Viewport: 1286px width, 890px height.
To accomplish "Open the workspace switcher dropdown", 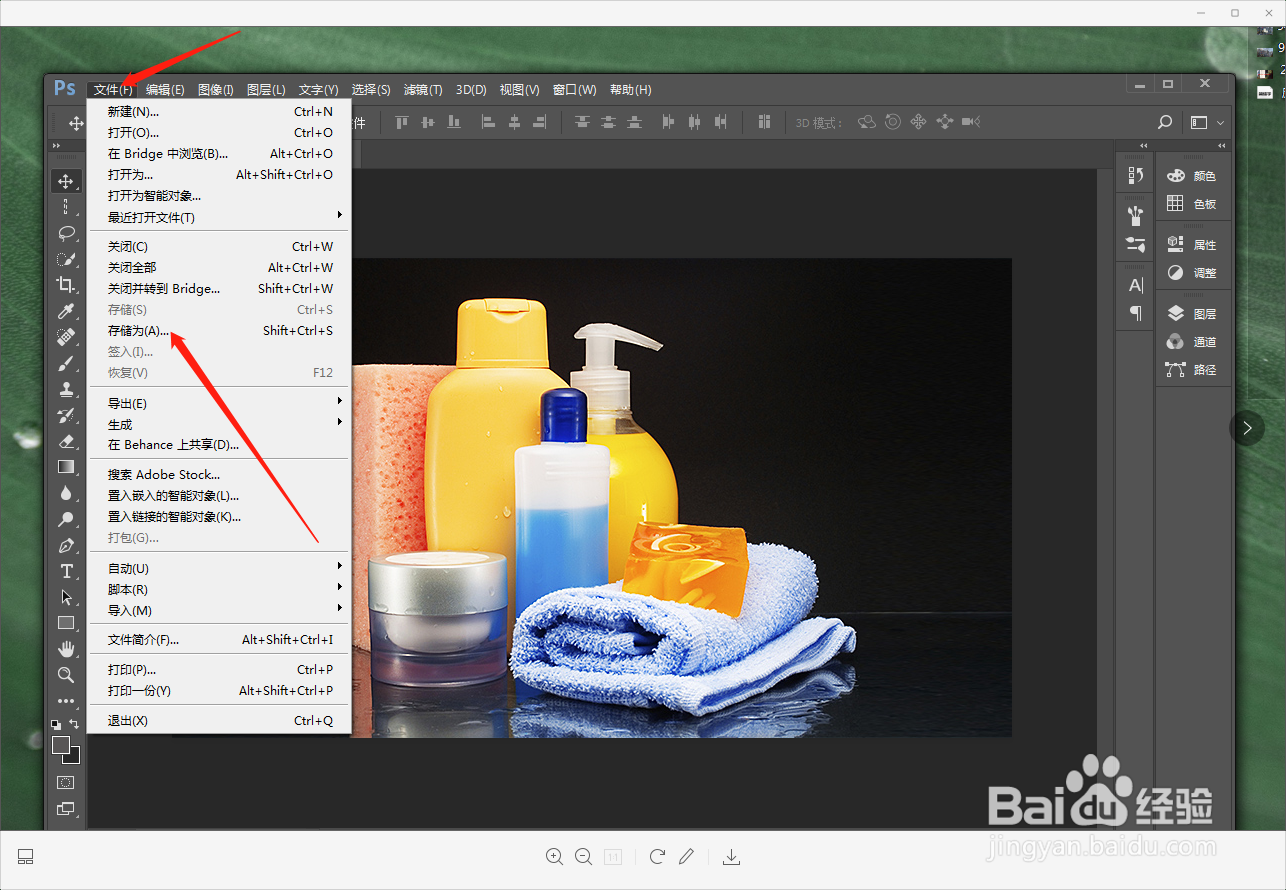I will (x=1208, y=122).
